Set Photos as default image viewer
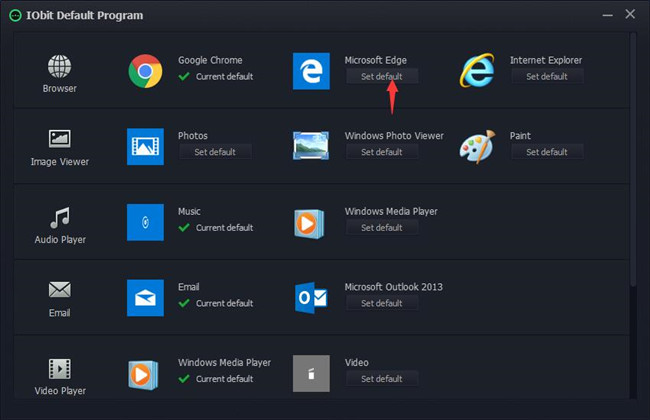 coord(215,152)
